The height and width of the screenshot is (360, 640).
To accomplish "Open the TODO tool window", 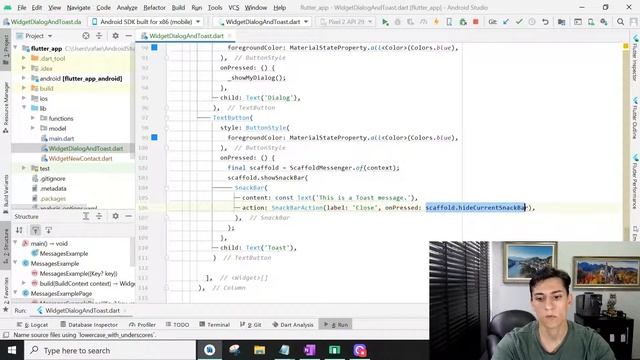I will click(178, 325).
